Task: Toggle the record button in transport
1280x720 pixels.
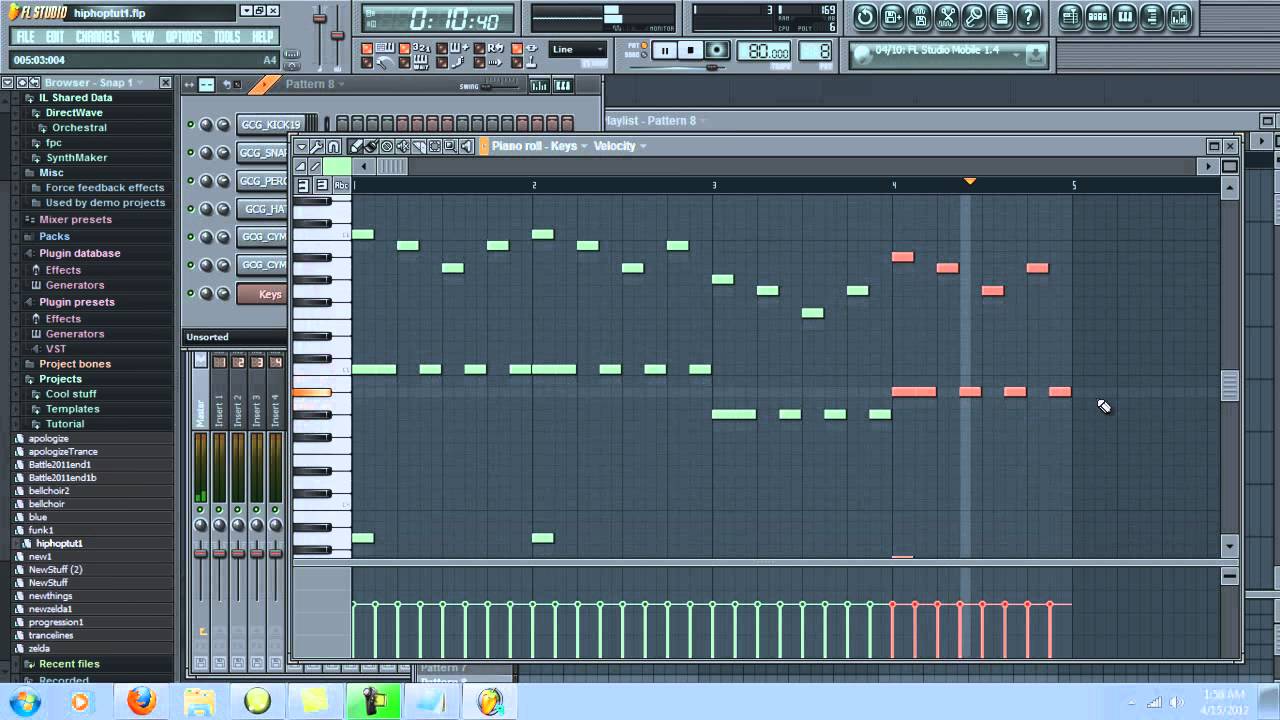Action: pyautogui.click(x=717, y=50)
